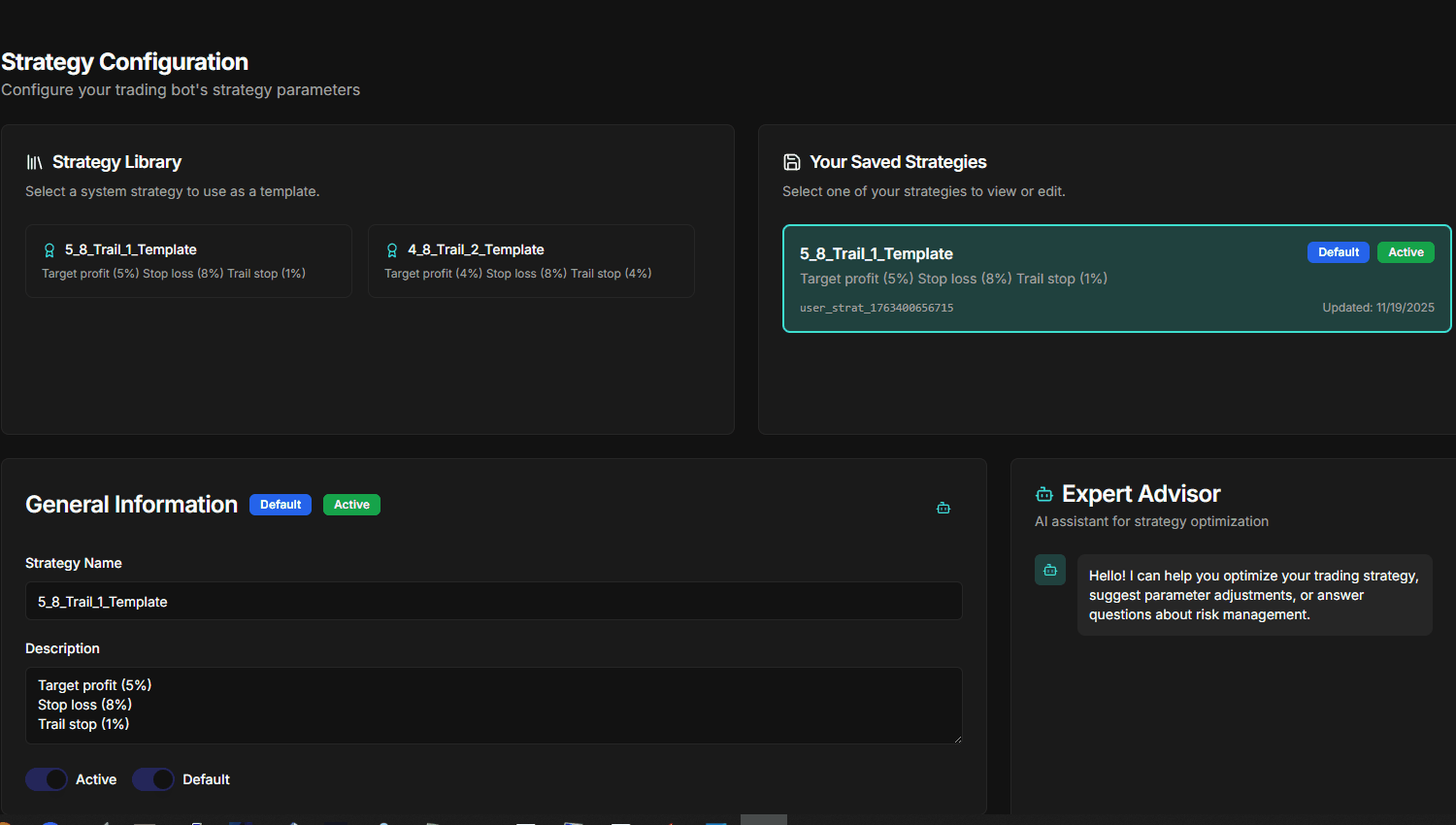The height and width of the screenshot is (825, 1456).
Task: Click the 'user_strat_1763400656715' strategy ID text
Action: (x=877, y=308)
